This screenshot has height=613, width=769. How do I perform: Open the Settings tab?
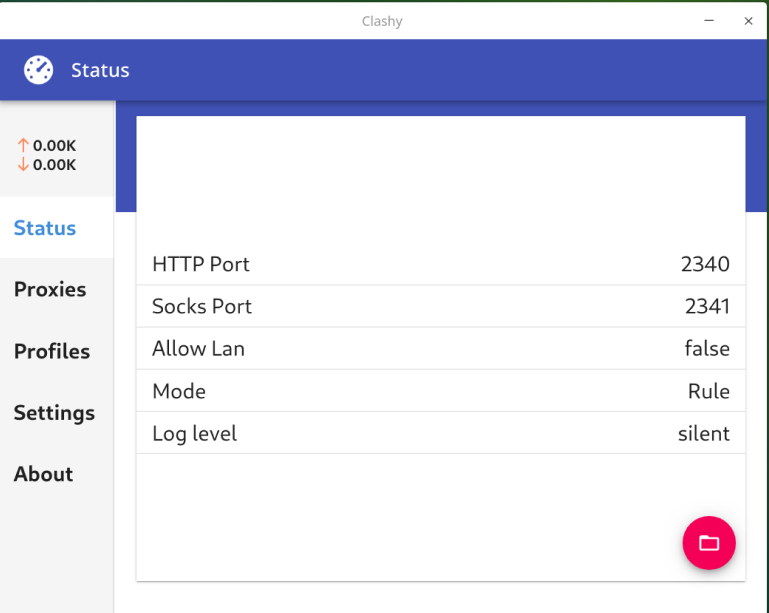(x=54, y=413)
